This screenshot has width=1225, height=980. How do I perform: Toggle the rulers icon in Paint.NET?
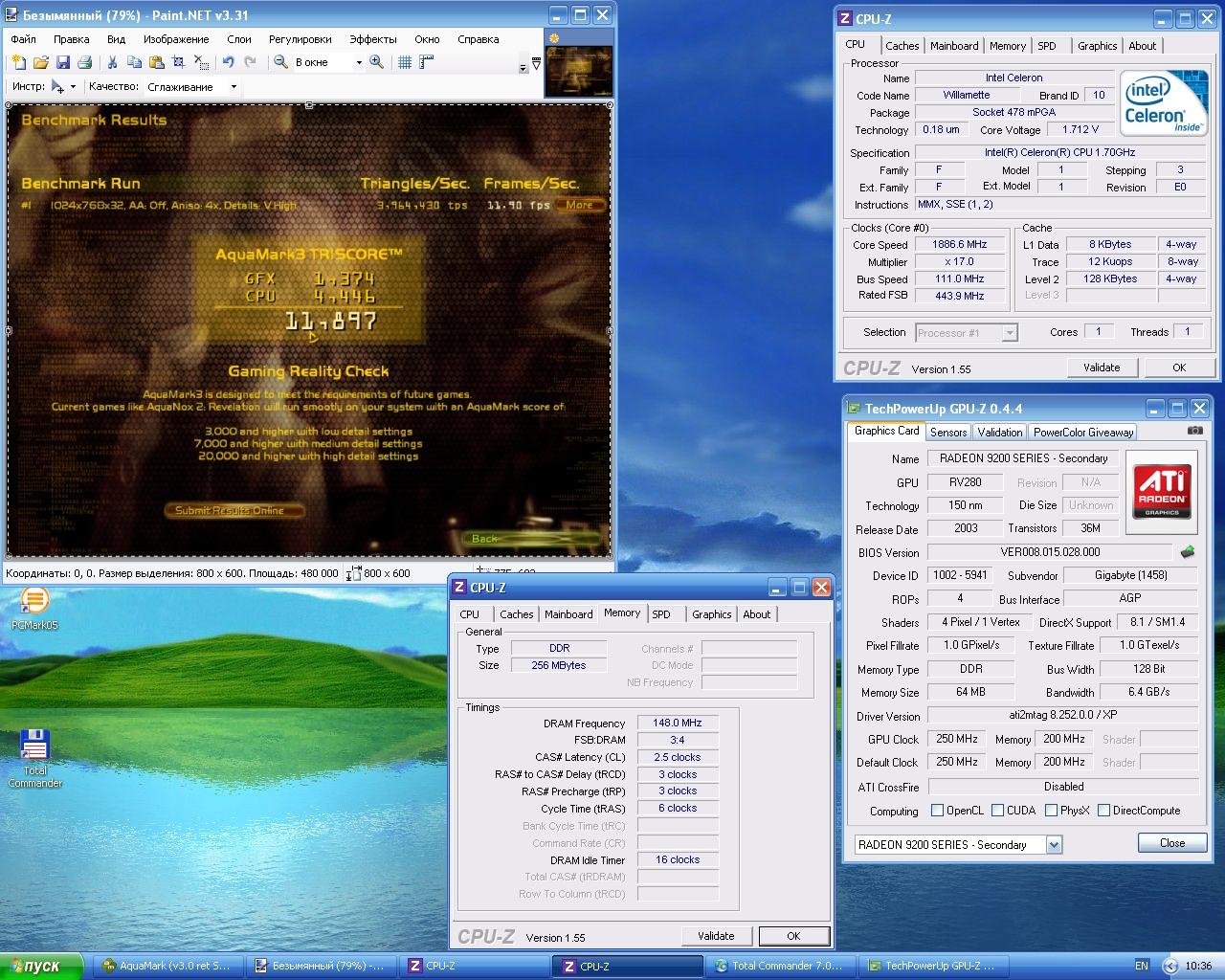pos(427,62)
